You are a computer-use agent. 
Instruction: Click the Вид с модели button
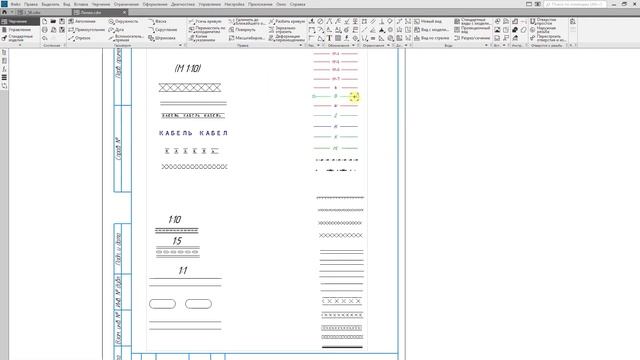coord(431,30)
